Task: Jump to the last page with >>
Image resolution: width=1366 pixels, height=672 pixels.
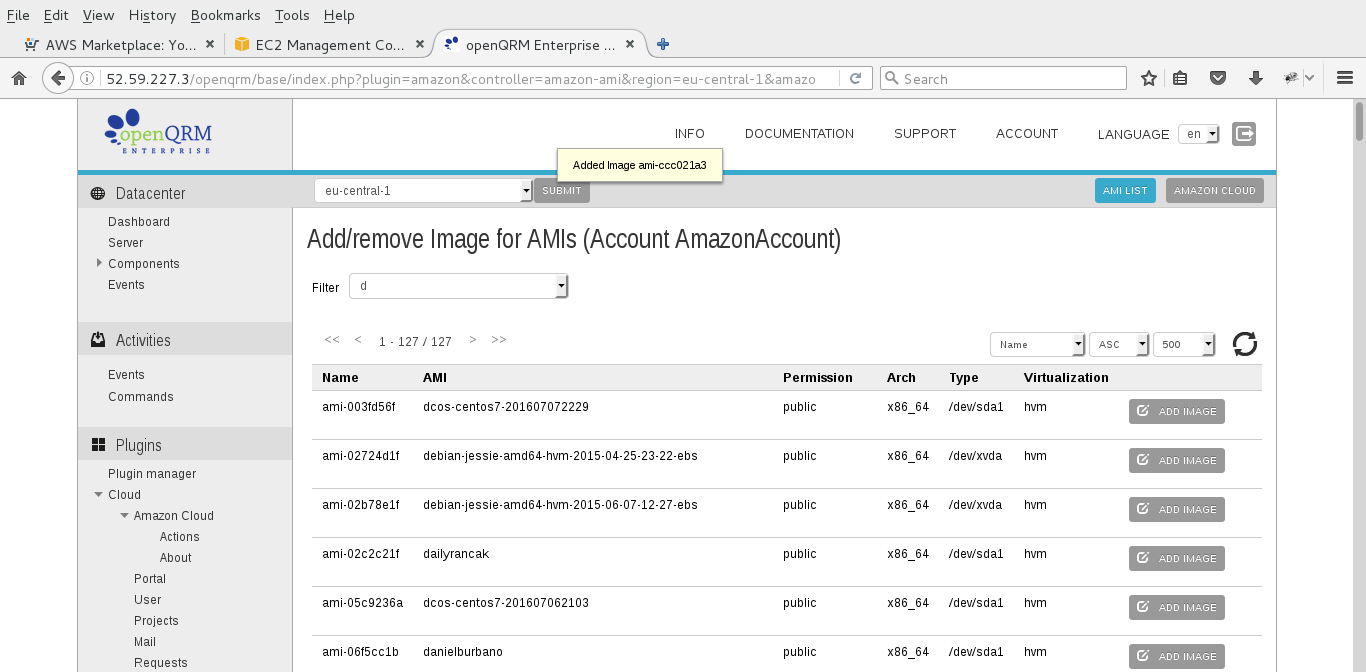Action: coord(499,340)
